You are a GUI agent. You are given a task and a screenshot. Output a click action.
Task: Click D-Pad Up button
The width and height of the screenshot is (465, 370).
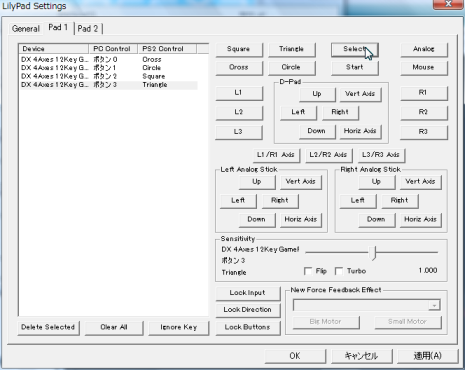pyautogui.click(x=317, y=94)
